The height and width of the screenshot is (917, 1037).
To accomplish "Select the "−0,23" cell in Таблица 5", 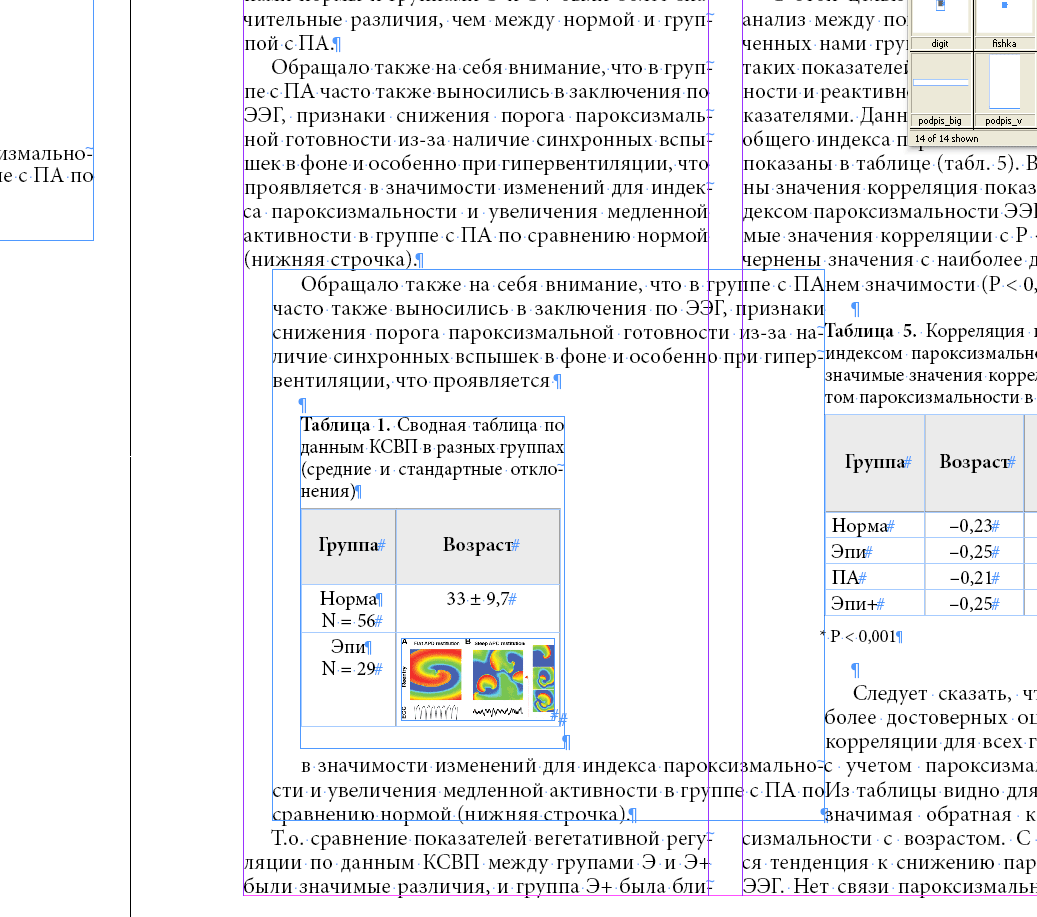I will [974, 526].
